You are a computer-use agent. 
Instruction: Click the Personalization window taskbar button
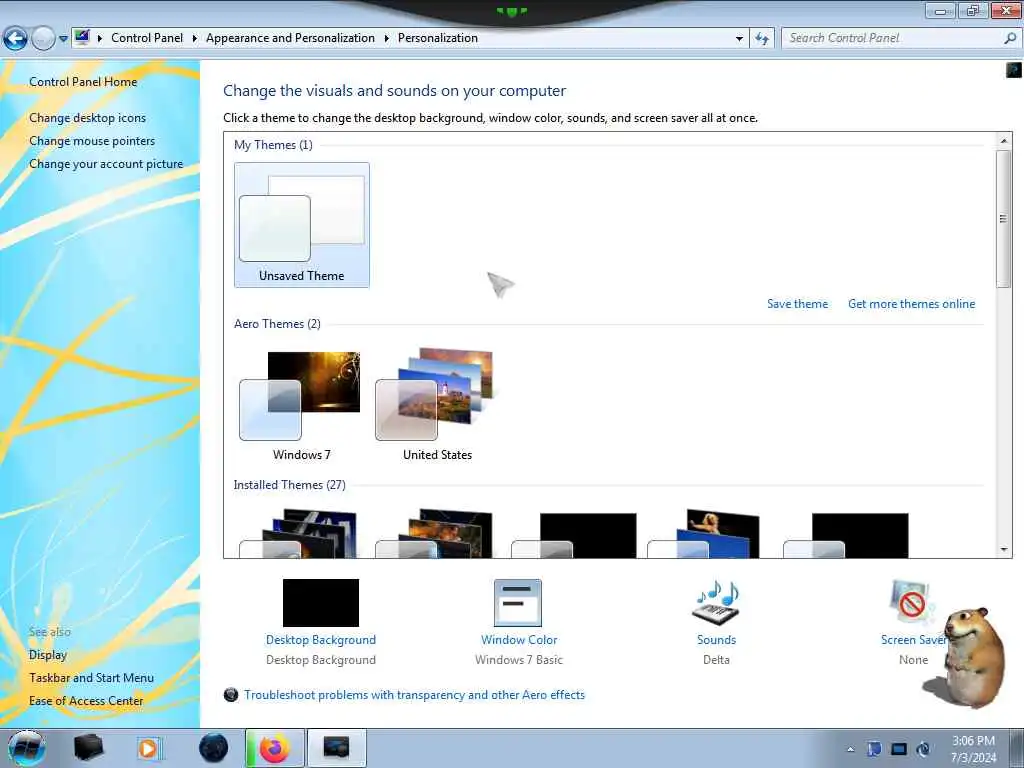[336, 748]
